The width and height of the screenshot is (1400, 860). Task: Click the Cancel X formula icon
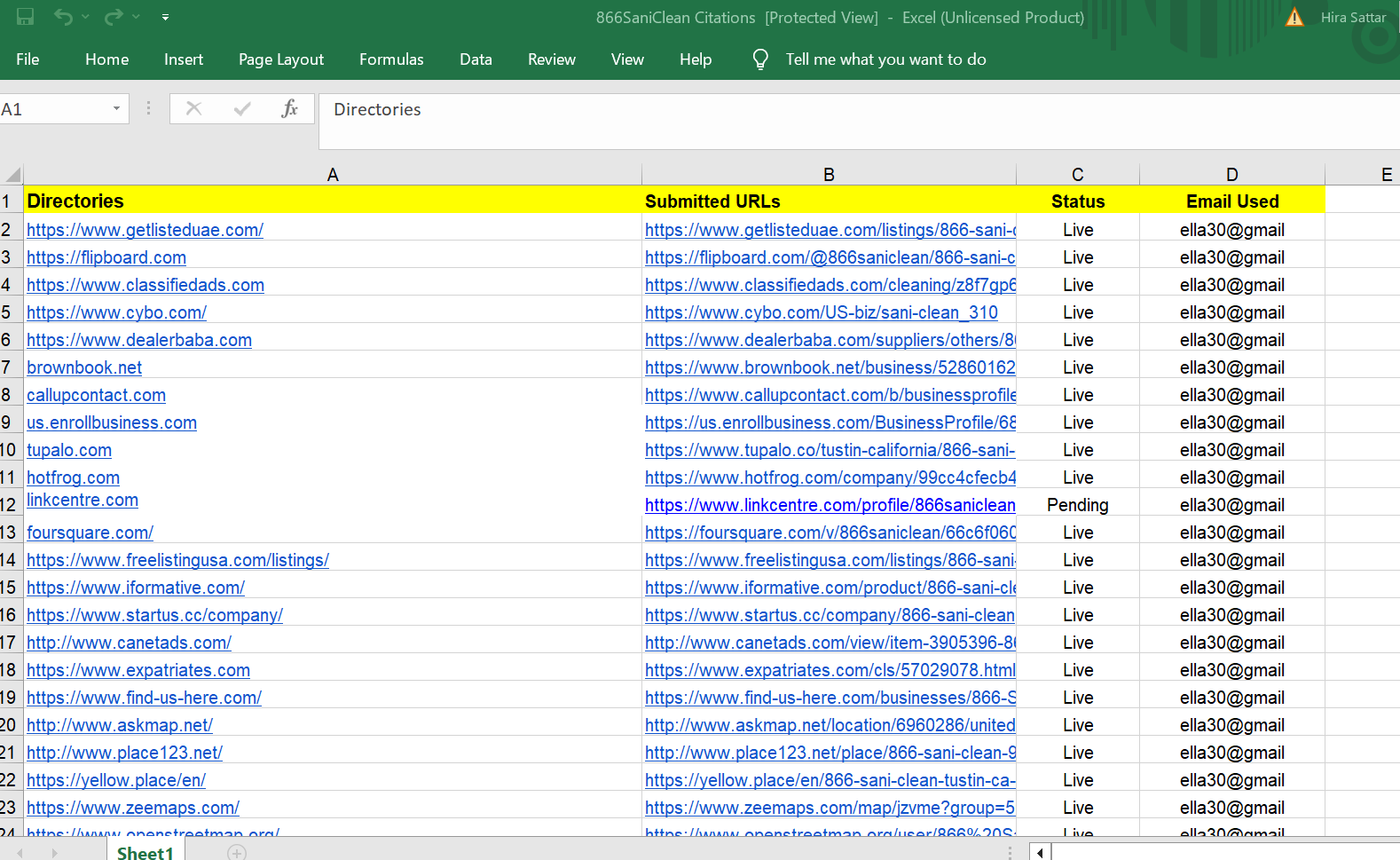[x=193, y=109]
